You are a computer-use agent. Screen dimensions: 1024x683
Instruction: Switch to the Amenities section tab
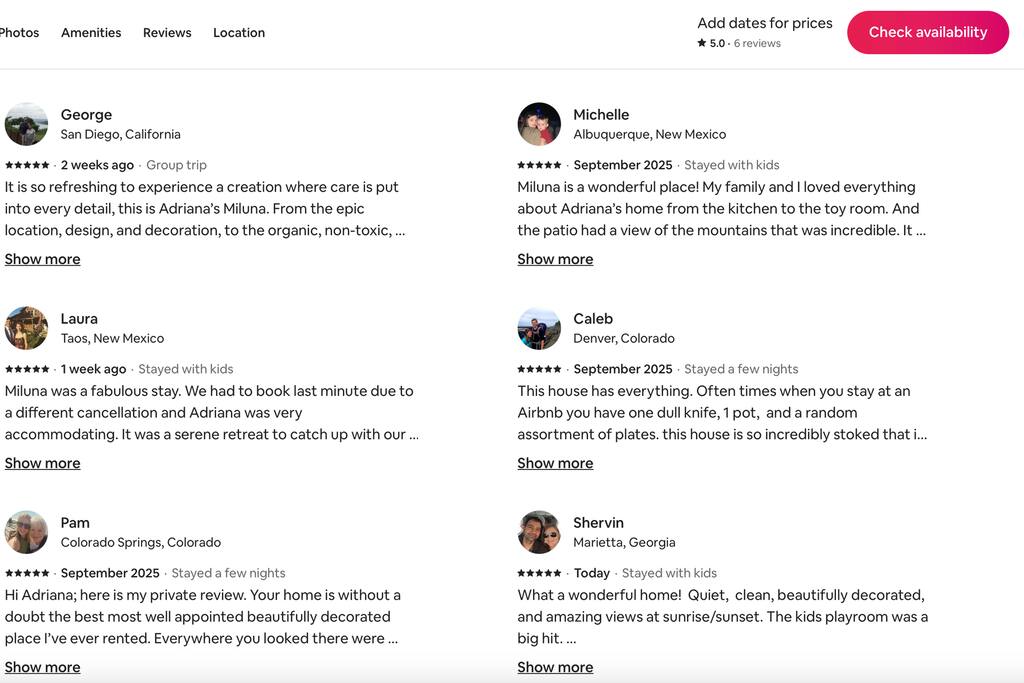pyautogui.click(x=91, y=33)
